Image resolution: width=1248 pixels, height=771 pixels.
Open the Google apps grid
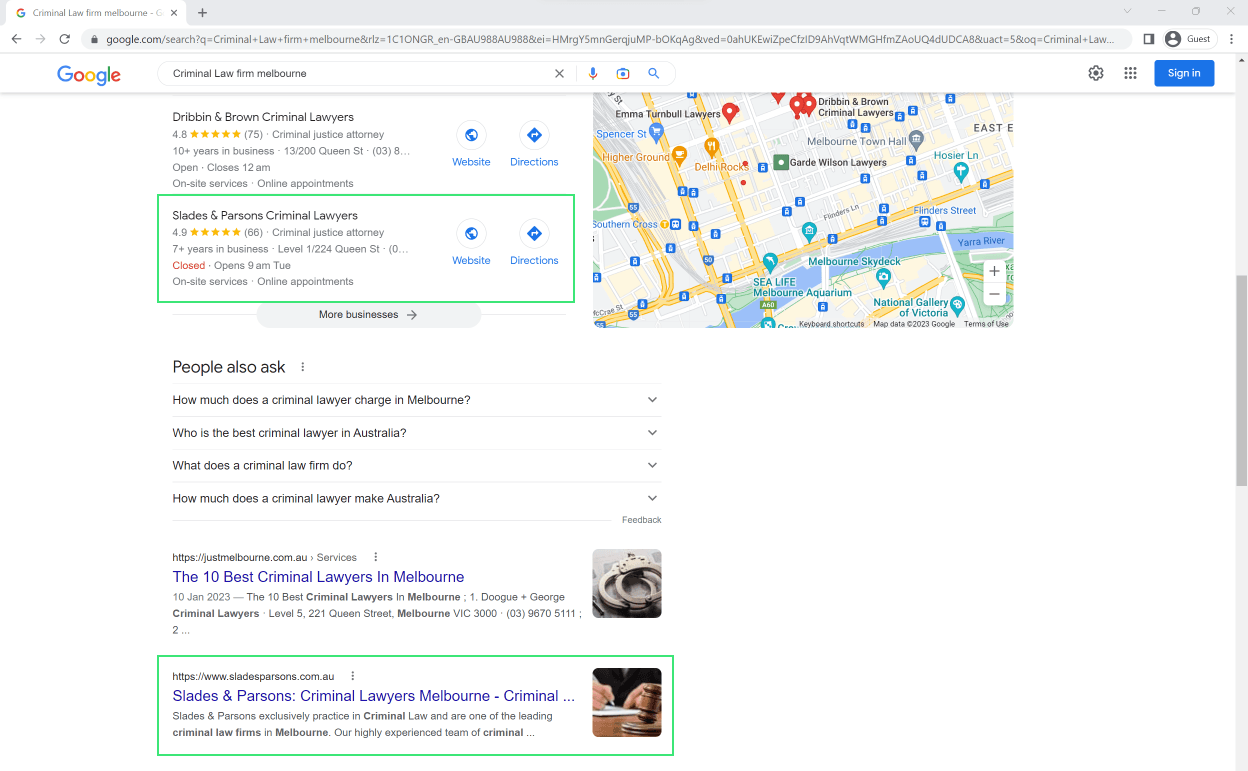1130,73
